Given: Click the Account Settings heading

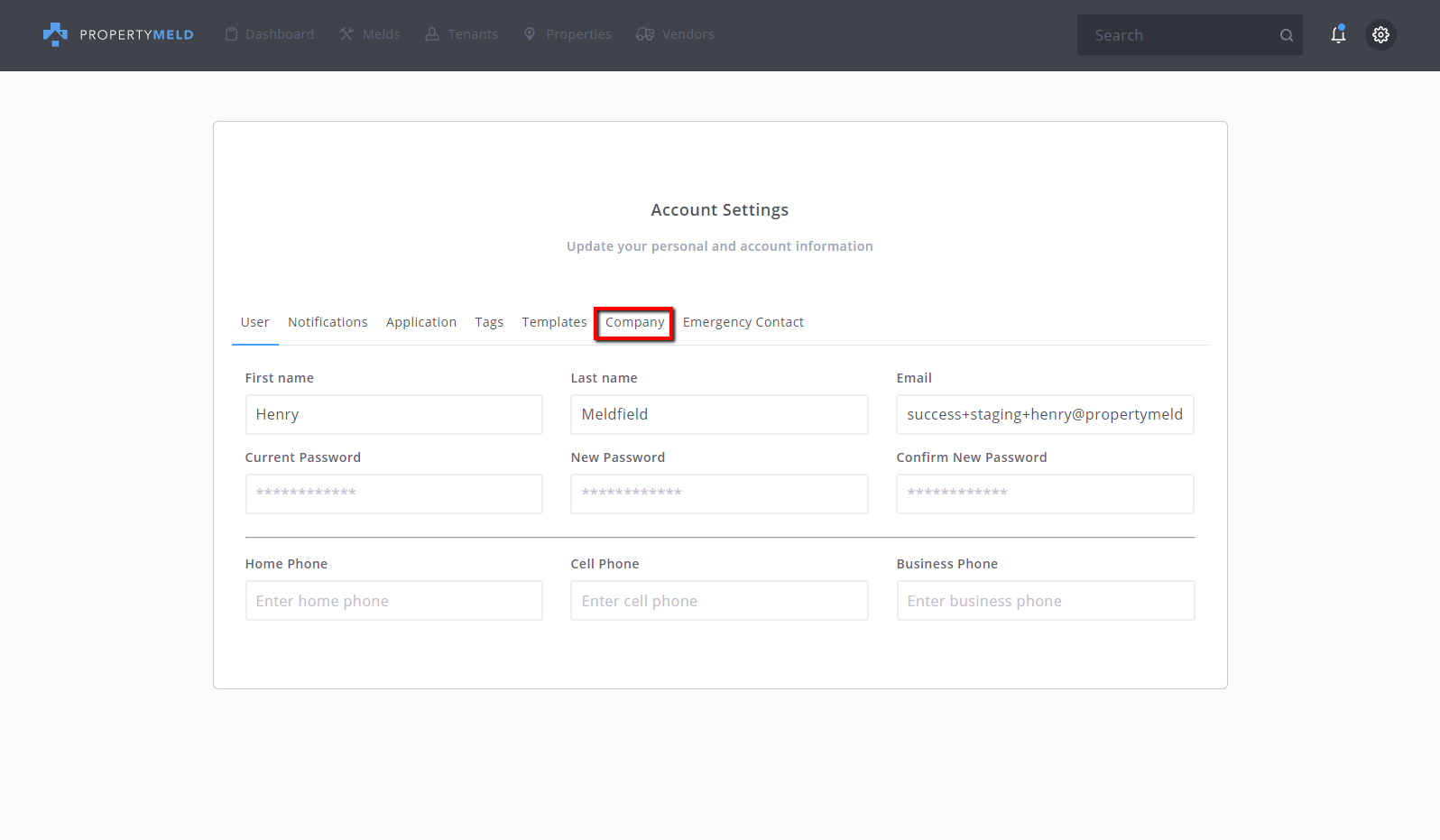Looking at the screenshot, I should 720,210.
